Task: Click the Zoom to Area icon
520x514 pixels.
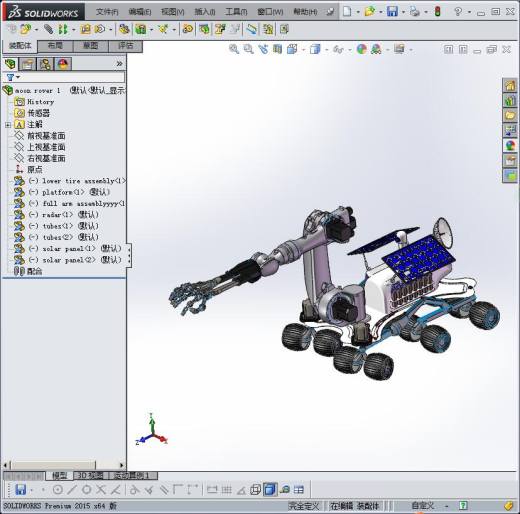Action: coord(248,49)
